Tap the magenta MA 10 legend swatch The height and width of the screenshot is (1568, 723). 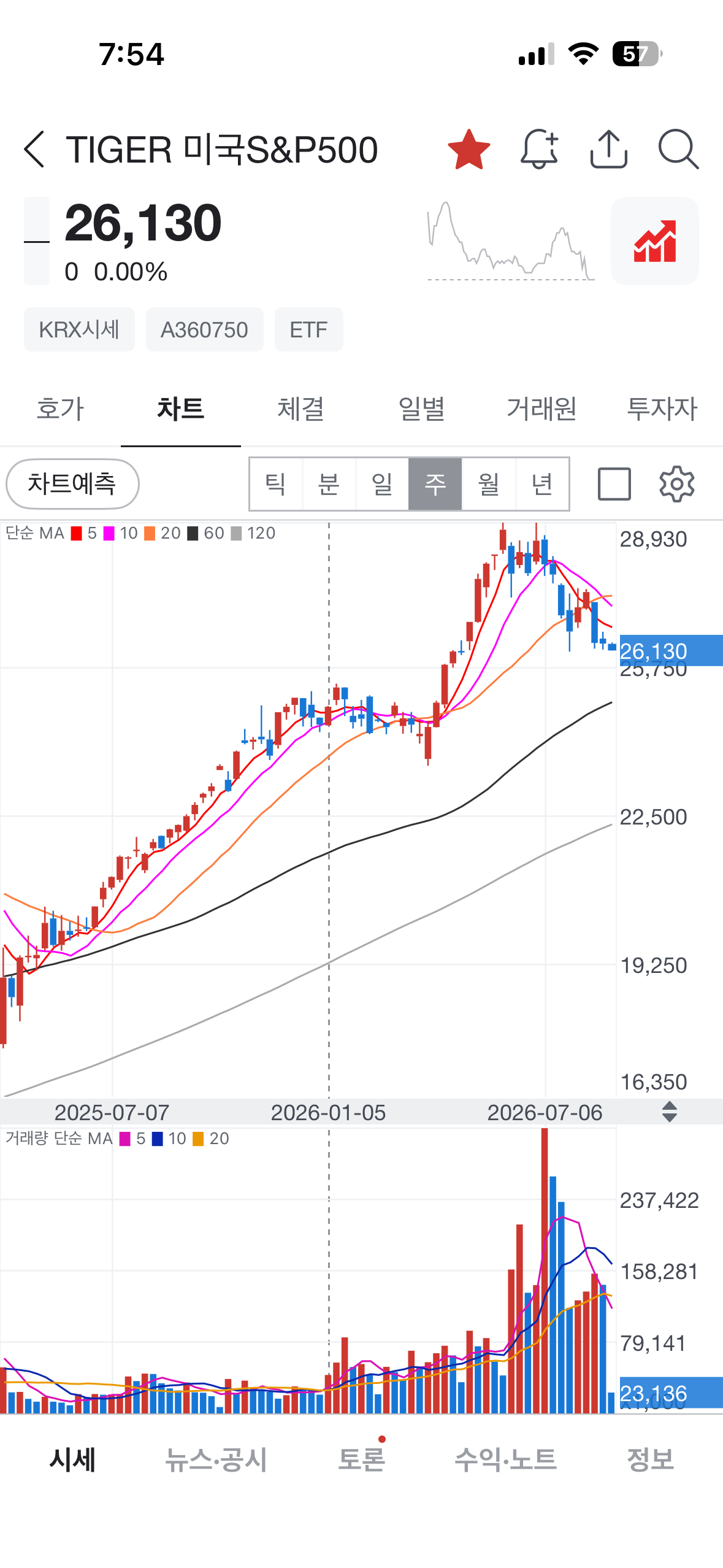(x=109, y=534)
